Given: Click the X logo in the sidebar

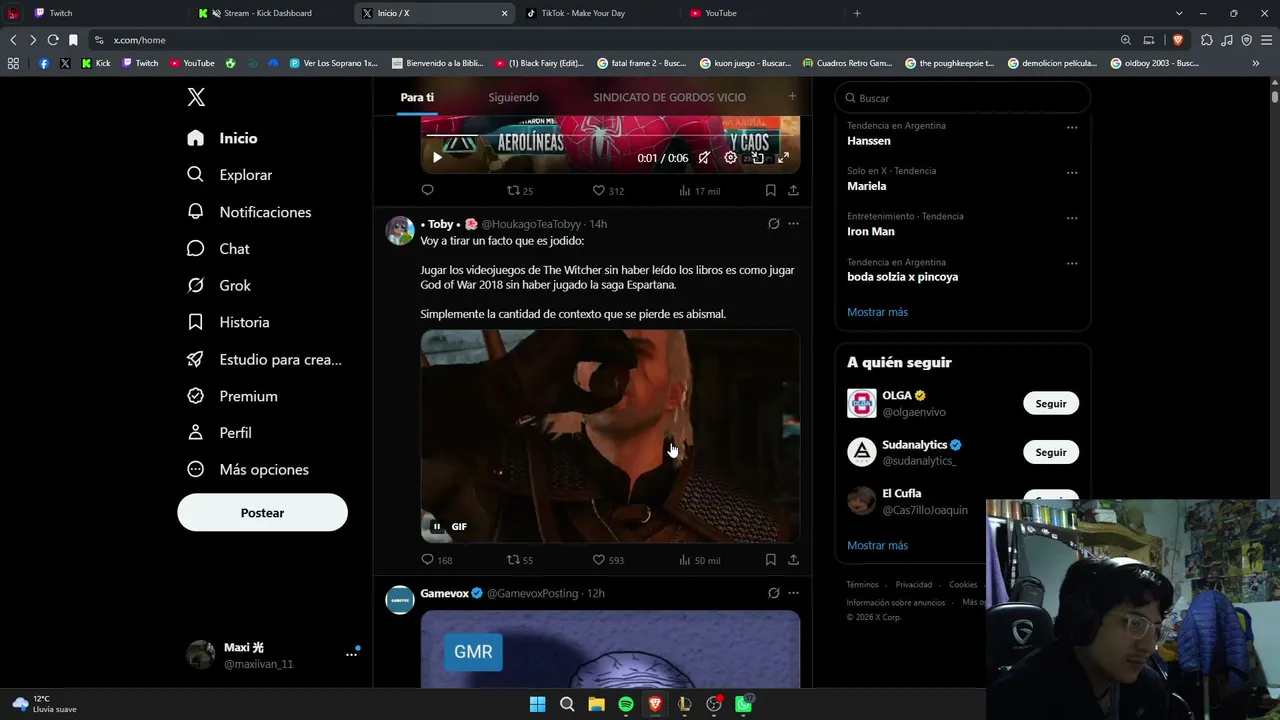Looking at the screenshot, I should (196, 97).
